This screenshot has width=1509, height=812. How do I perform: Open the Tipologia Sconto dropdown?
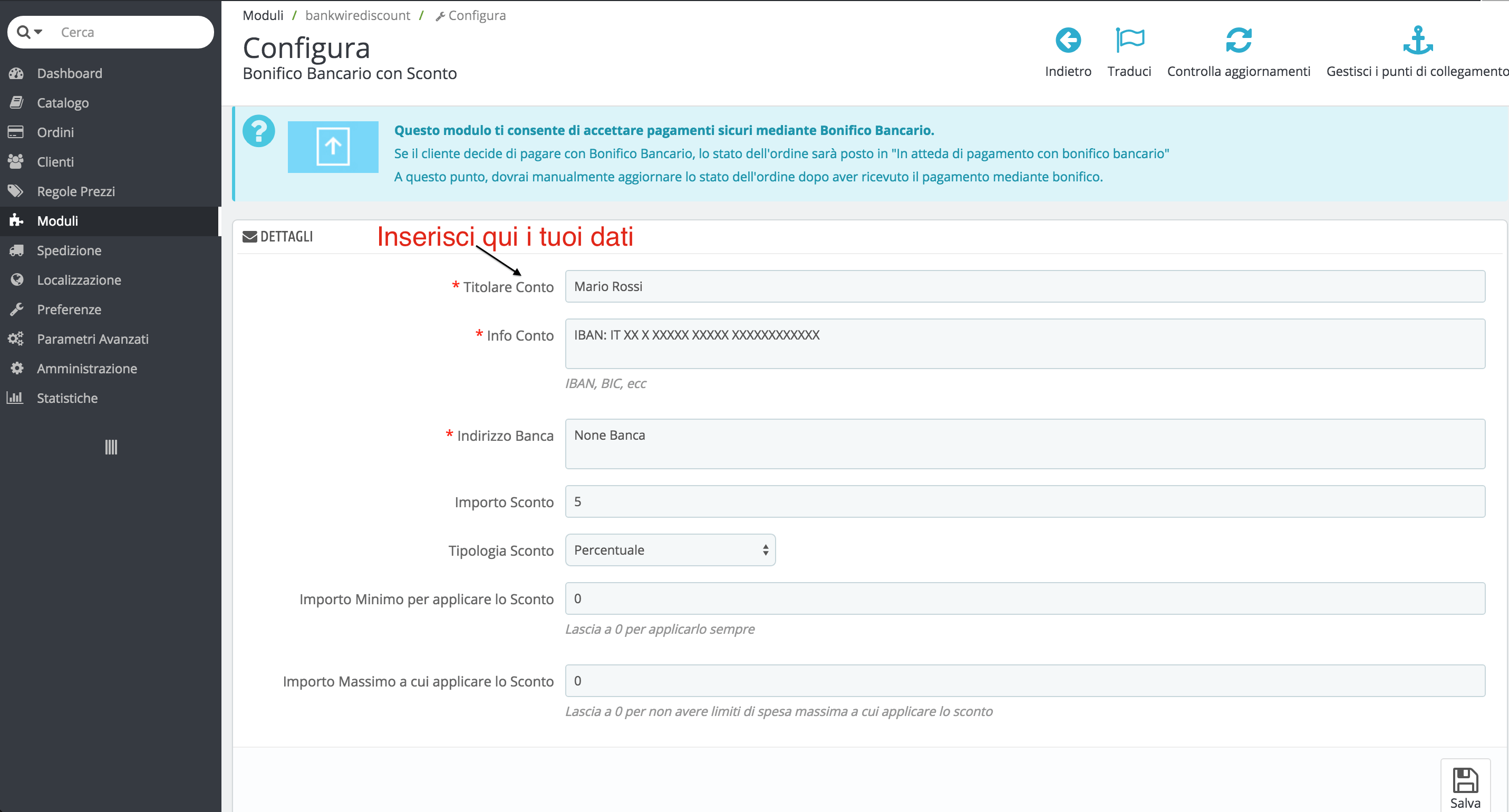point(670,549)
